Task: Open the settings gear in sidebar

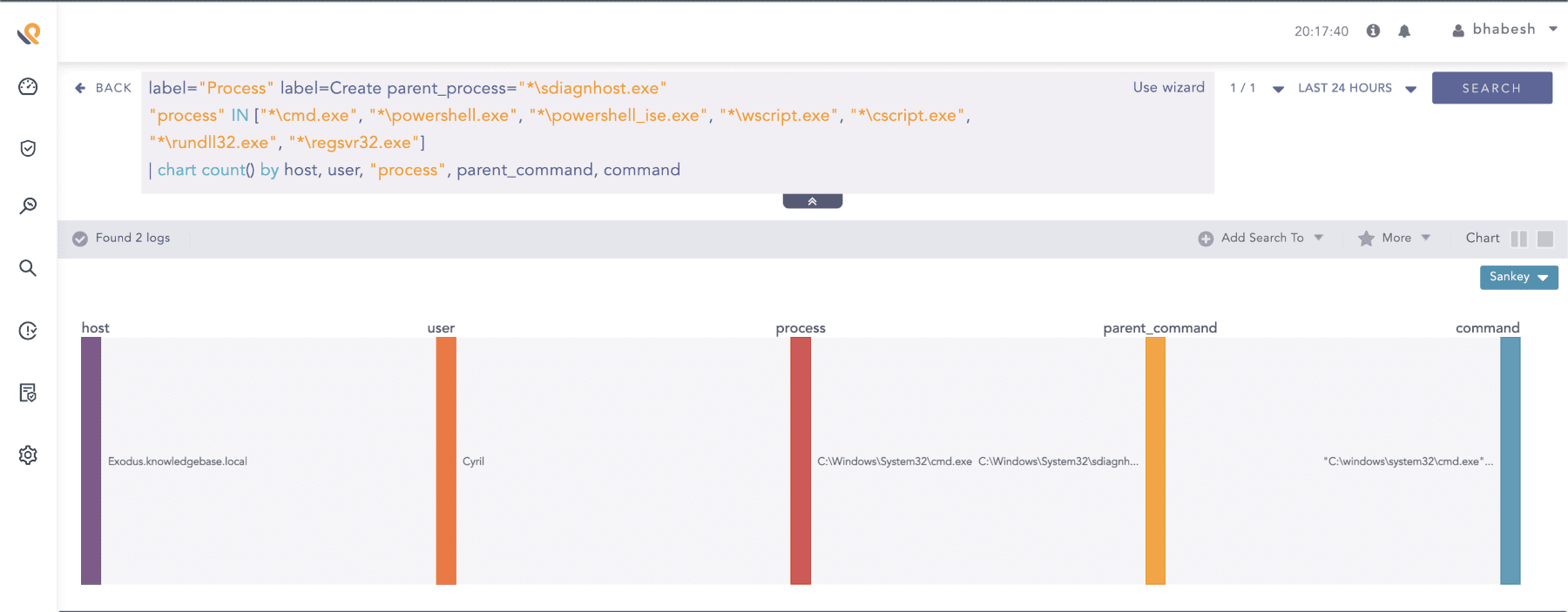Action: pos(28,455)
